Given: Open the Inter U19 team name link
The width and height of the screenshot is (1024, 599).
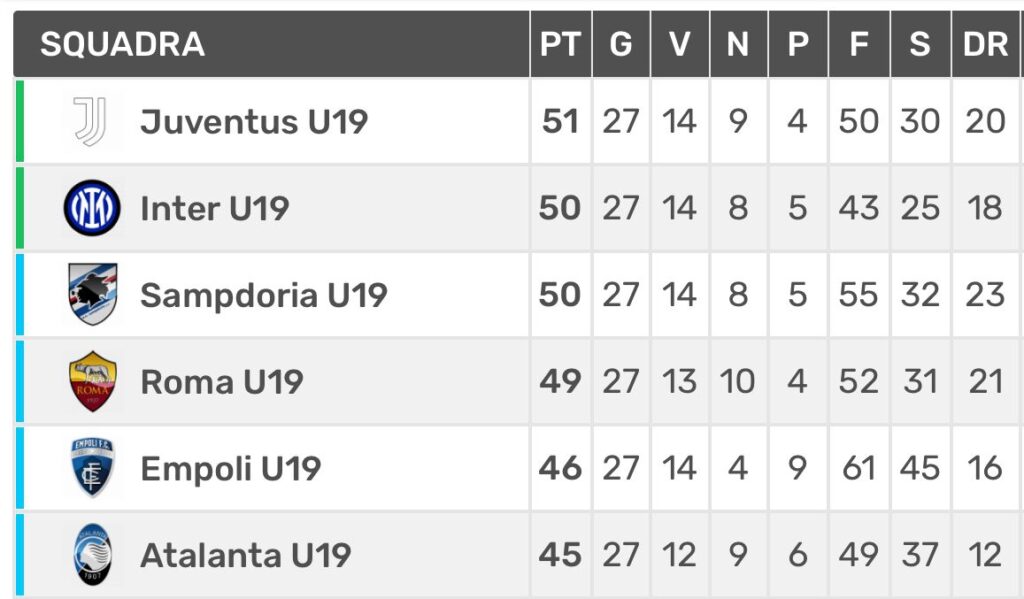Looking at the screenshot, I should click(215, 208).
